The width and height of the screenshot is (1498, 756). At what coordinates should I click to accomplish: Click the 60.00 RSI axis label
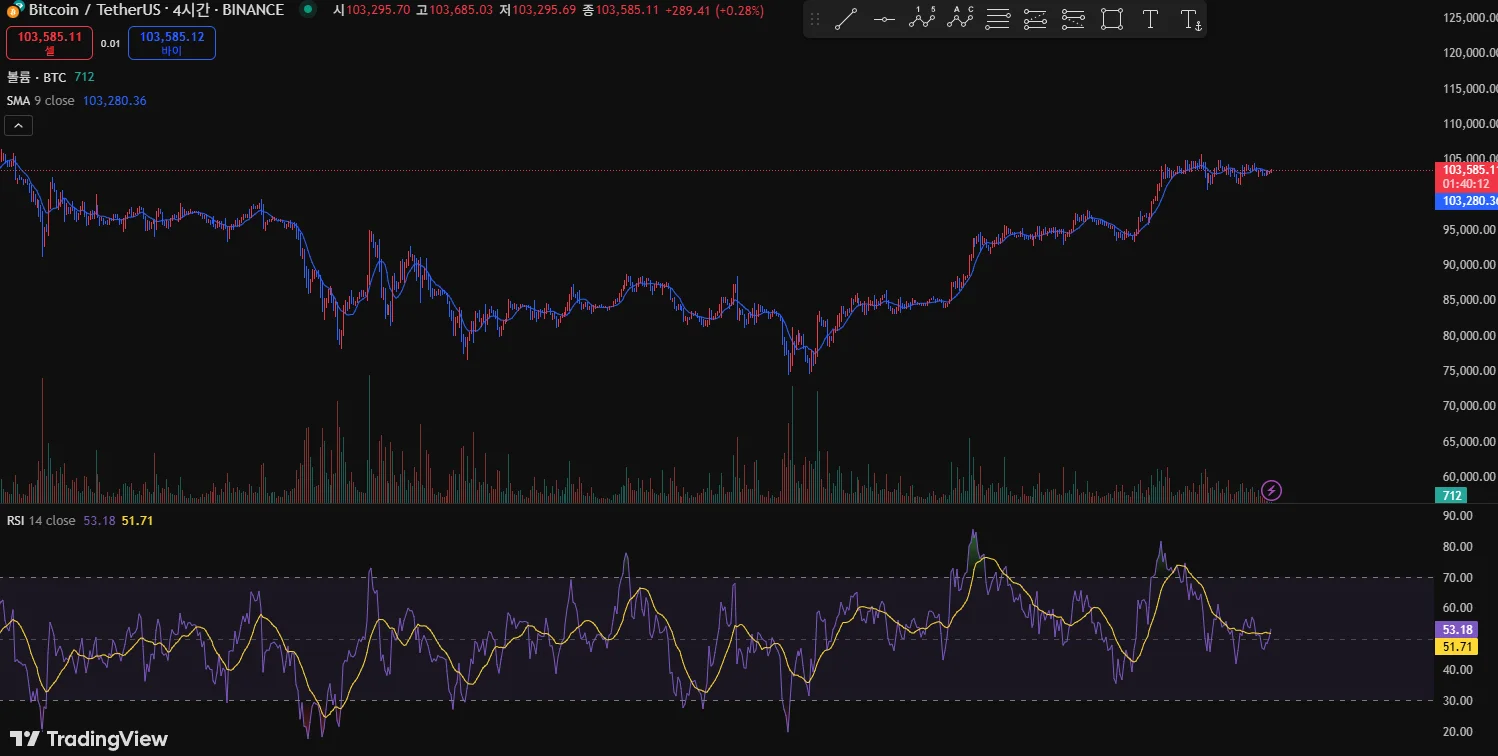click(1456, 608)
